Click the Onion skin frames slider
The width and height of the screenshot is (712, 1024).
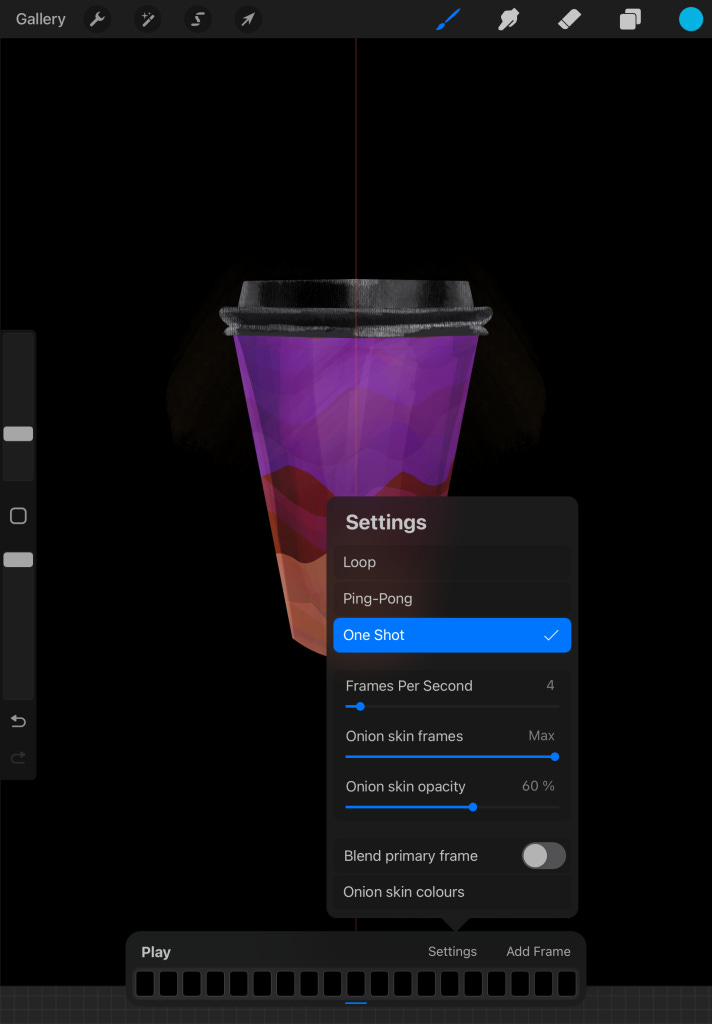point(452,757)
